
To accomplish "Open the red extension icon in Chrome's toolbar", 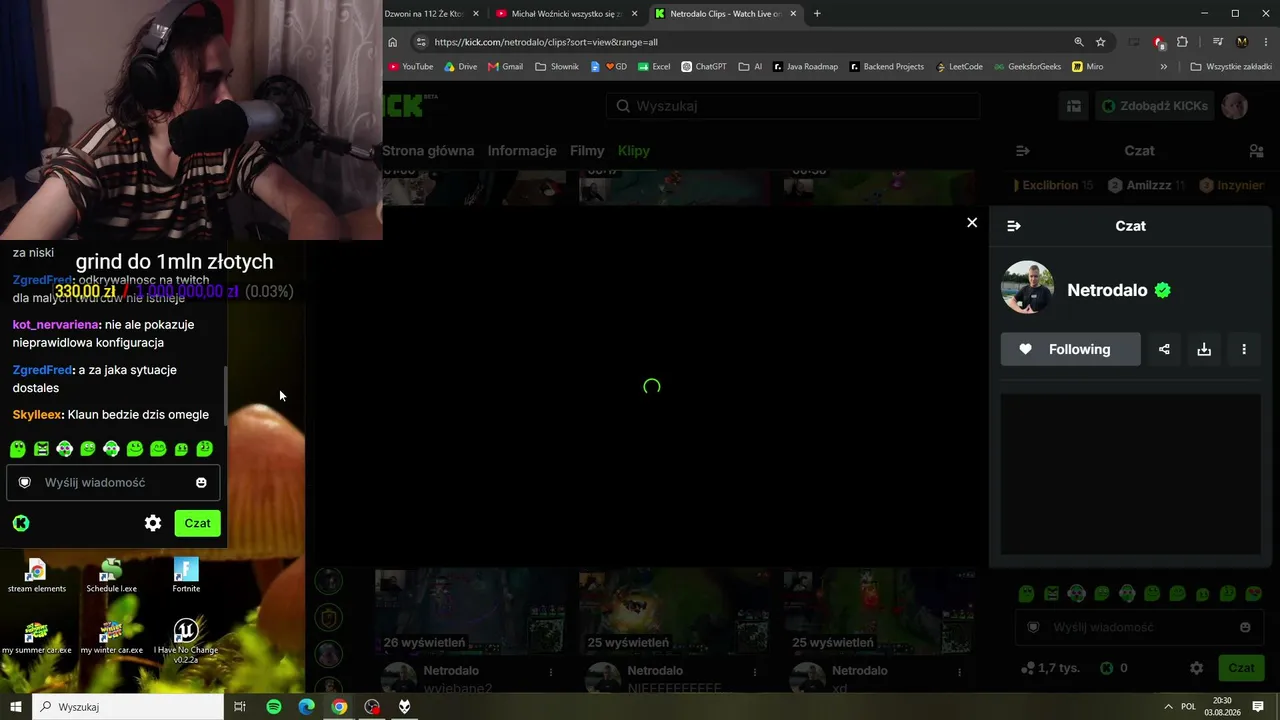I will 1158,42.
